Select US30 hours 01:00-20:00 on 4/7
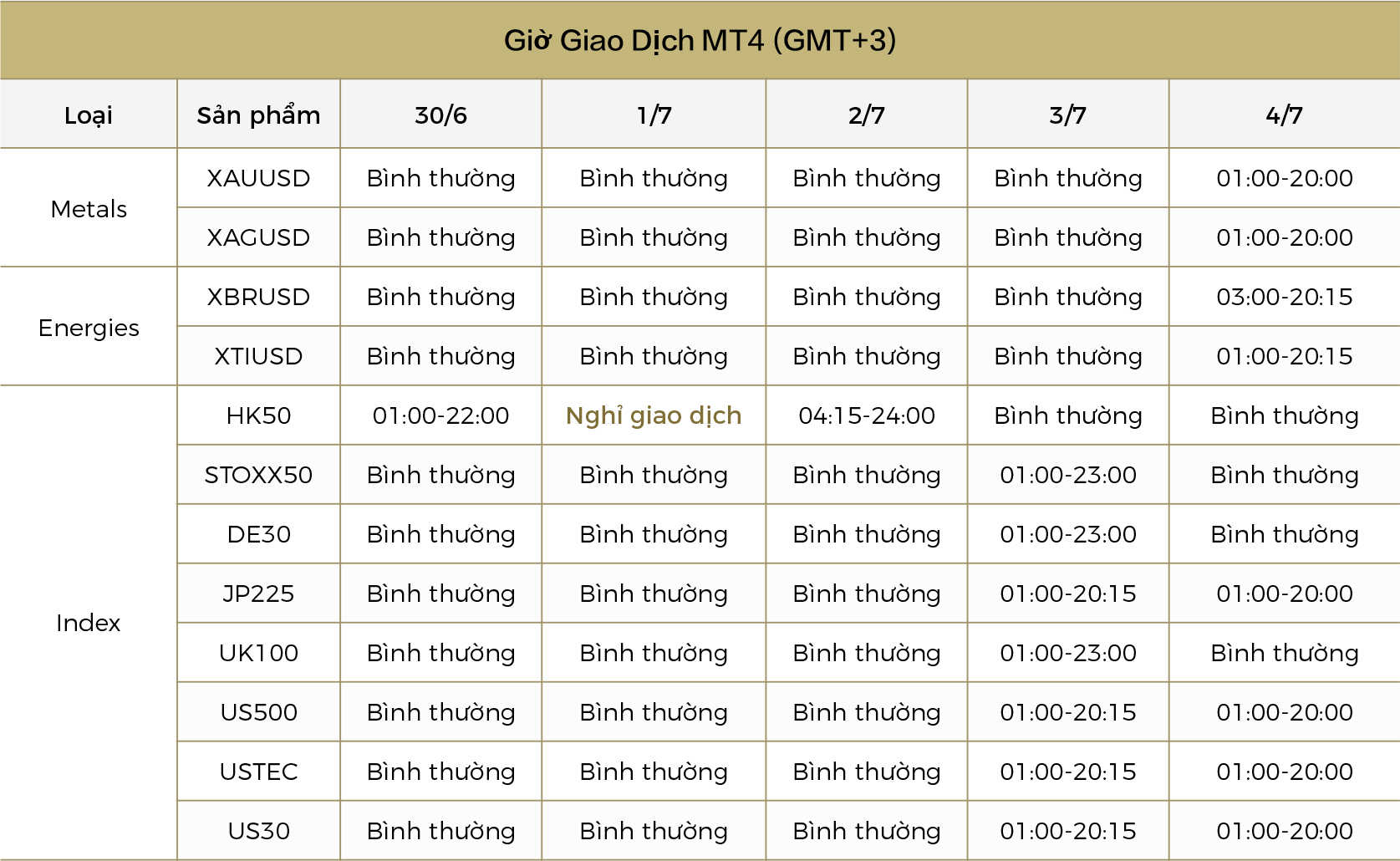The height and width of the screenshot is (861, 1400). [x=1284, y=831]
